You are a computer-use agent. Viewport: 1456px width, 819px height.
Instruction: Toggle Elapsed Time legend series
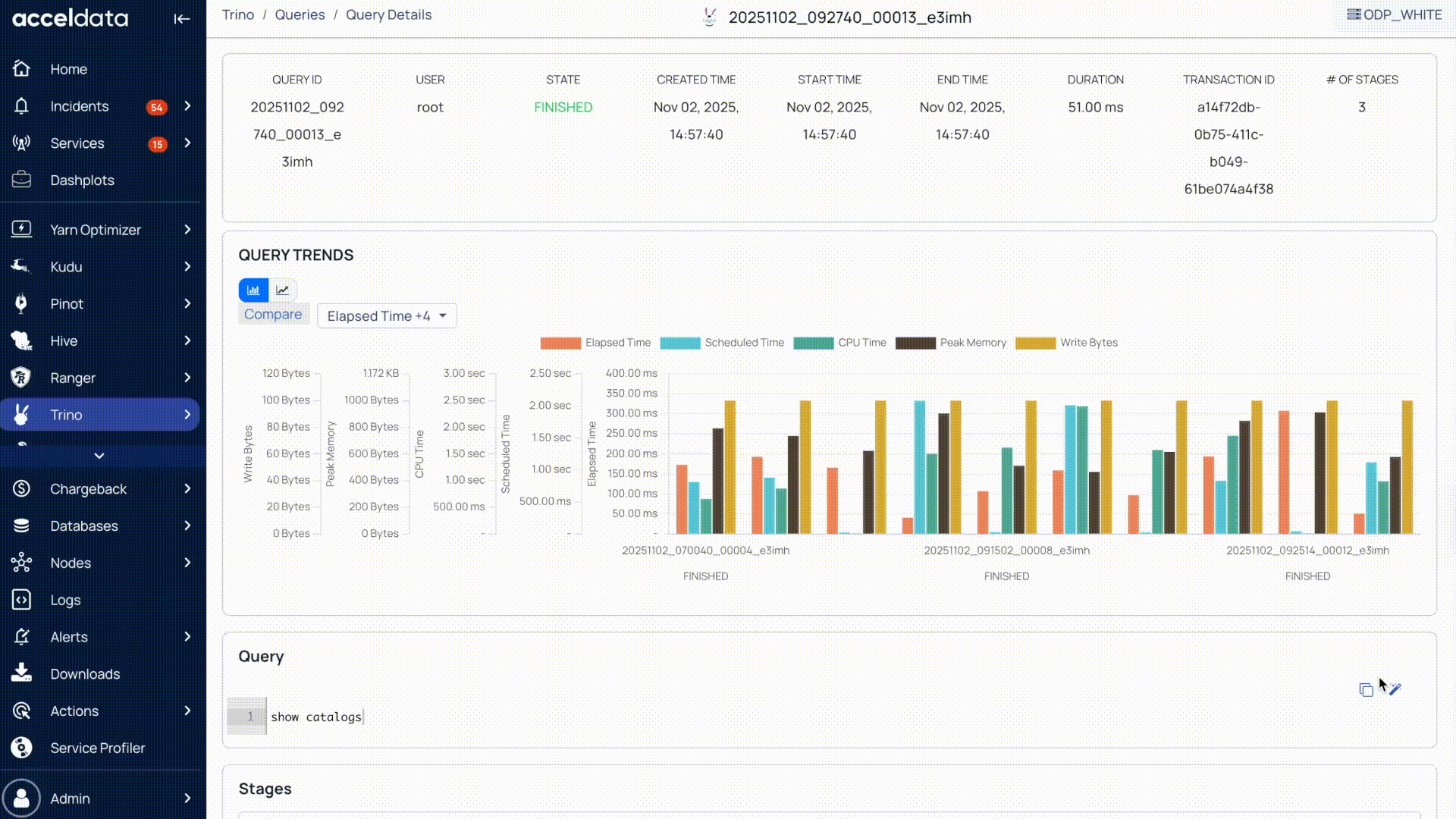coord(617,343)
